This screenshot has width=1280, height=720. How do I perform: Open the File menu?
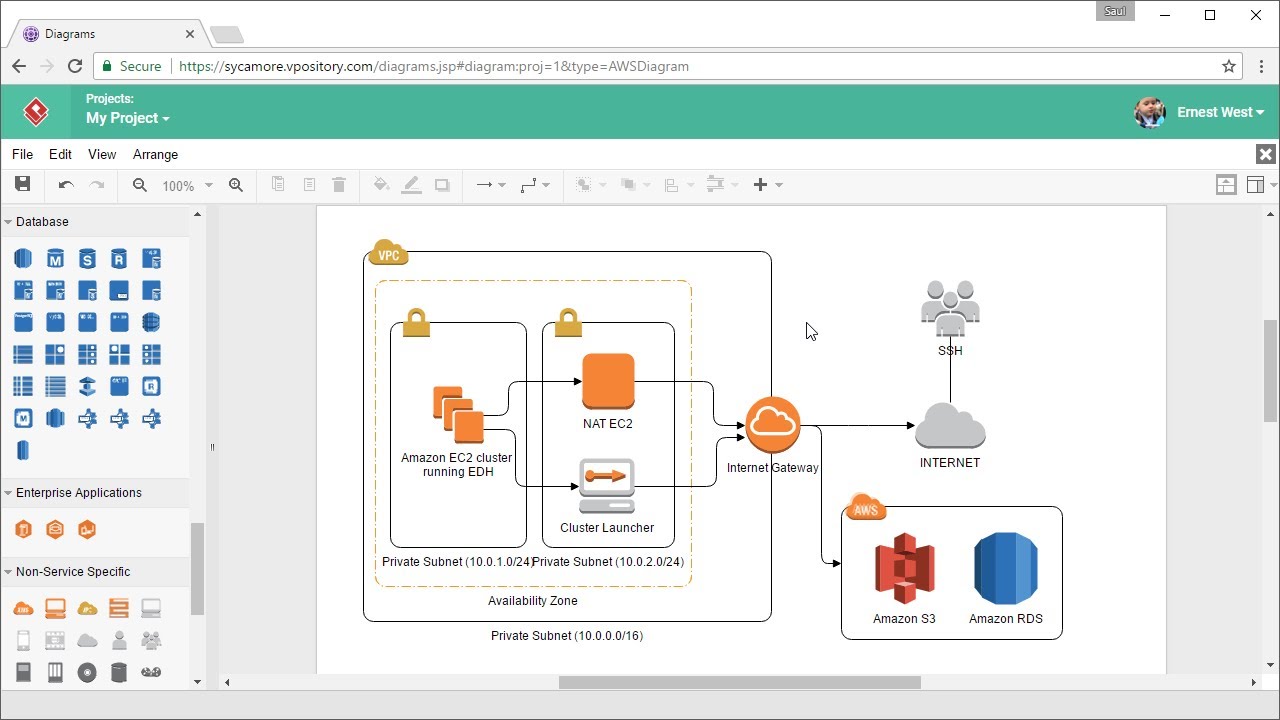coord(22,154)
